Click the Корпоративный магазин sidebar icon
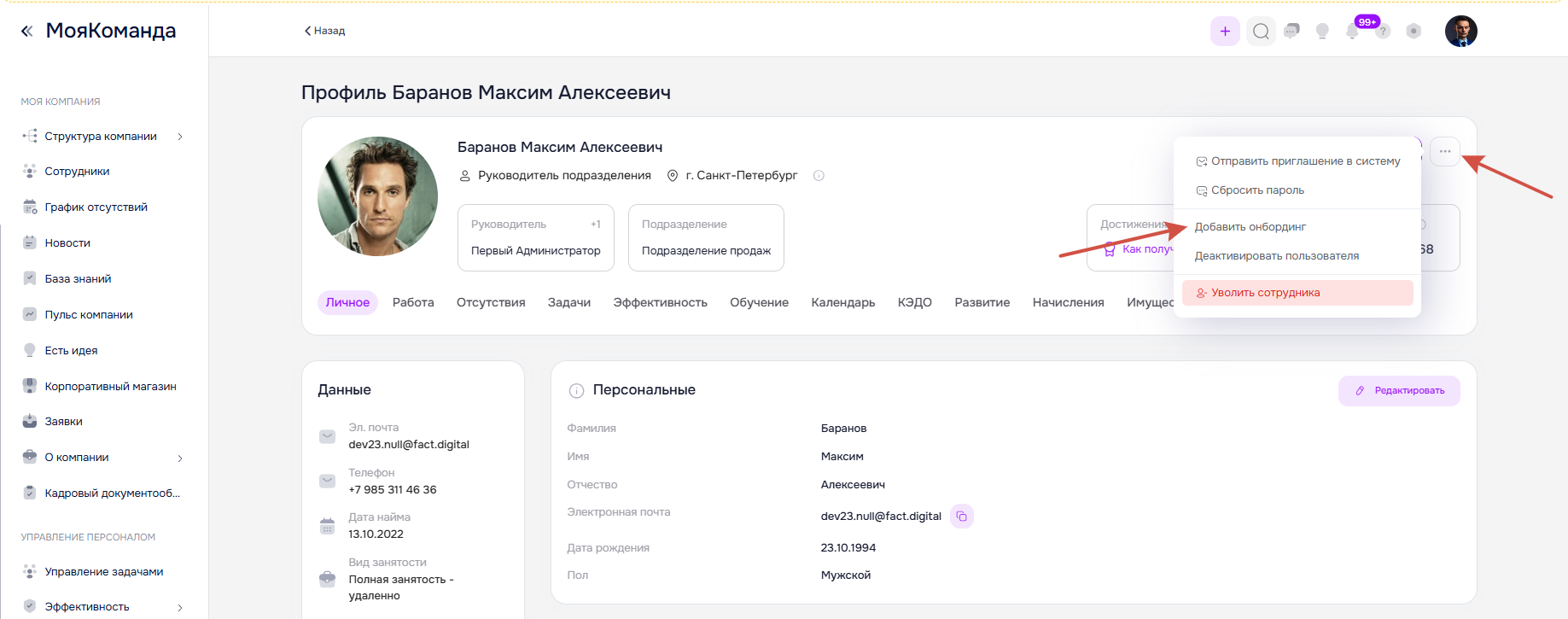This screenshot has height=619, width=1568. 30,386
